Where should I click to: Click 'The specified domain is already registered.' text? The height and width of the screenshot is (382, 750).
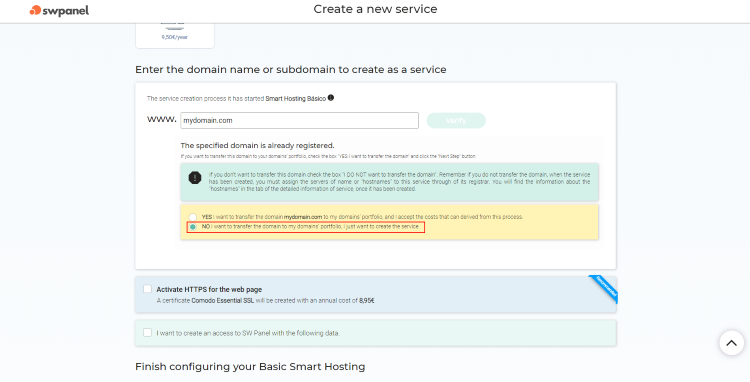tap(257, 145)
